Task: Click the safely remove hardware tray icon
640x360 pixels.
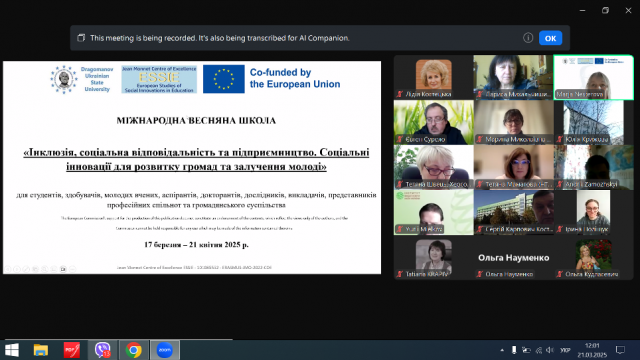Action: click(514, 350)
